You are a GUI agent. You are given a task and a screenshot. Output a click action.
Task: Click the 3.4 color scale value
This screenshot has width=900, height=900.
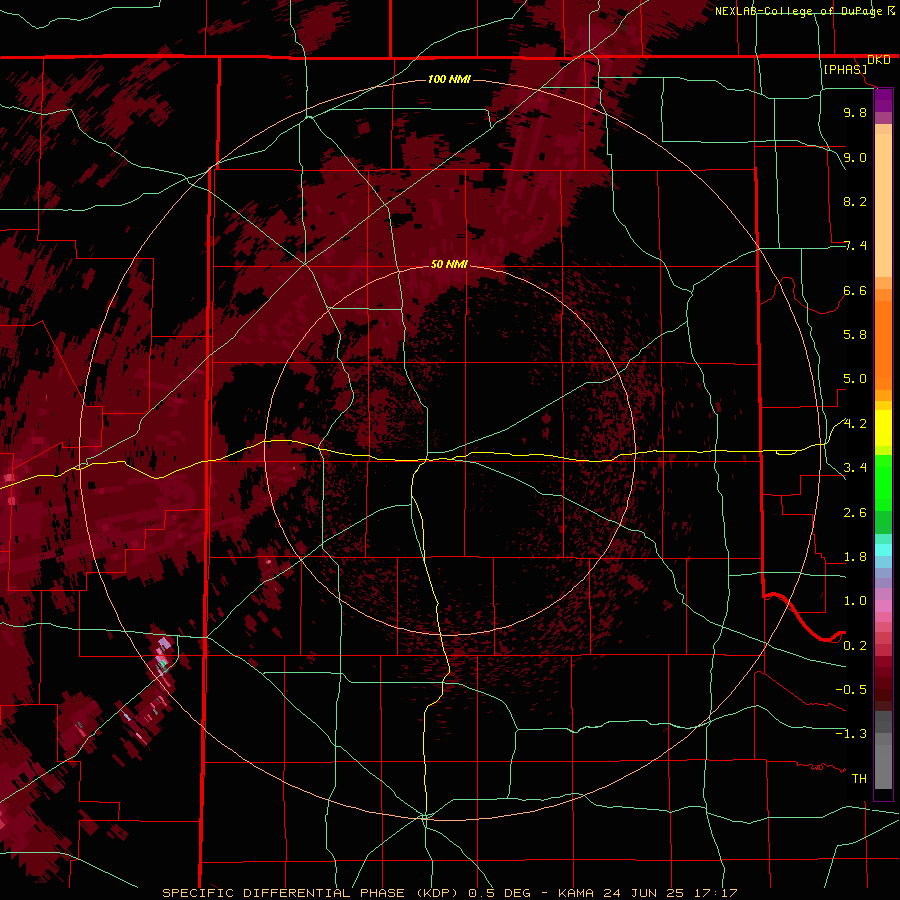tap(855, 468)
